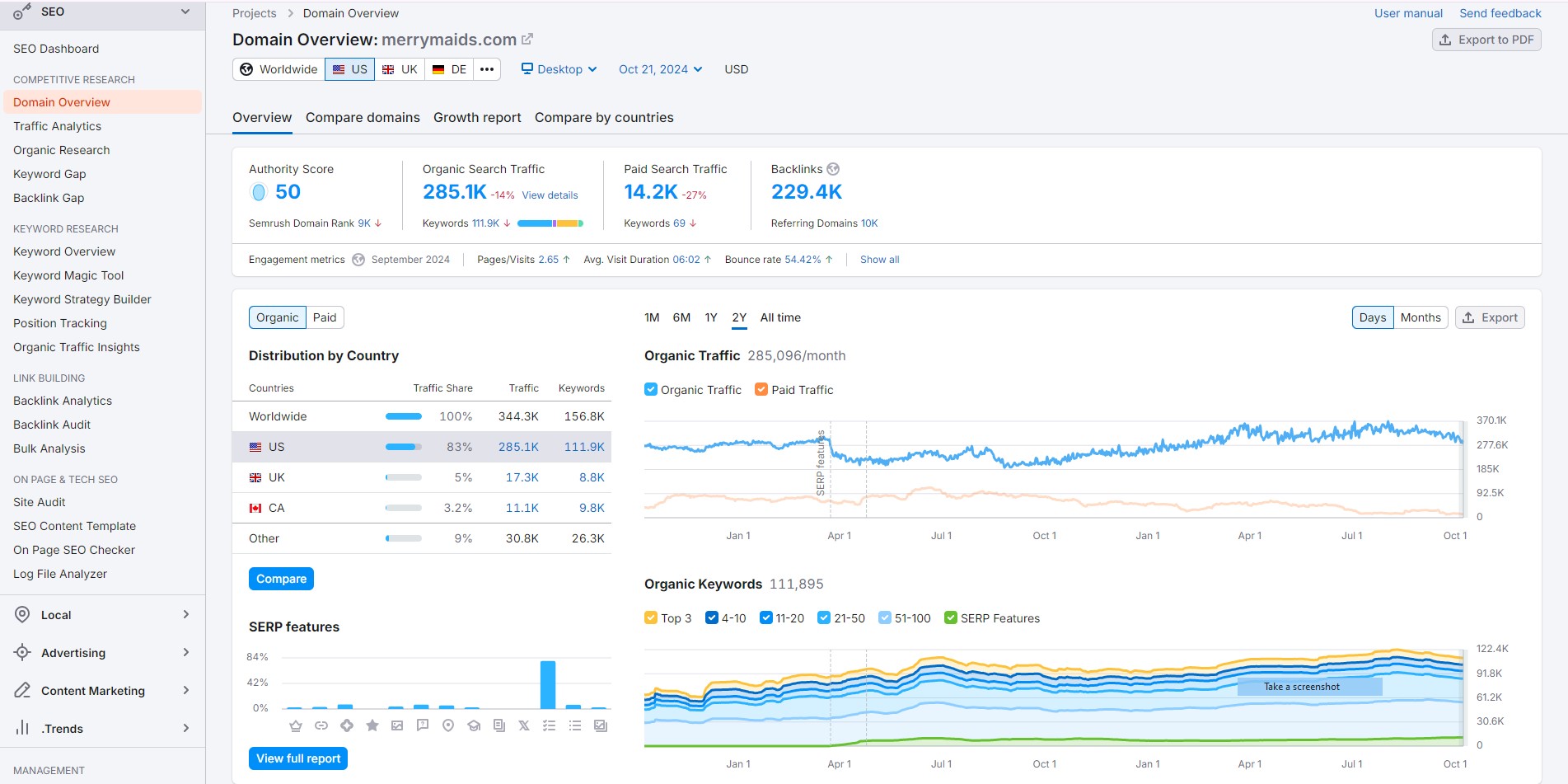Select the 1Y time range
This screenshot has width=1568, height=784.
pos(711,317)
